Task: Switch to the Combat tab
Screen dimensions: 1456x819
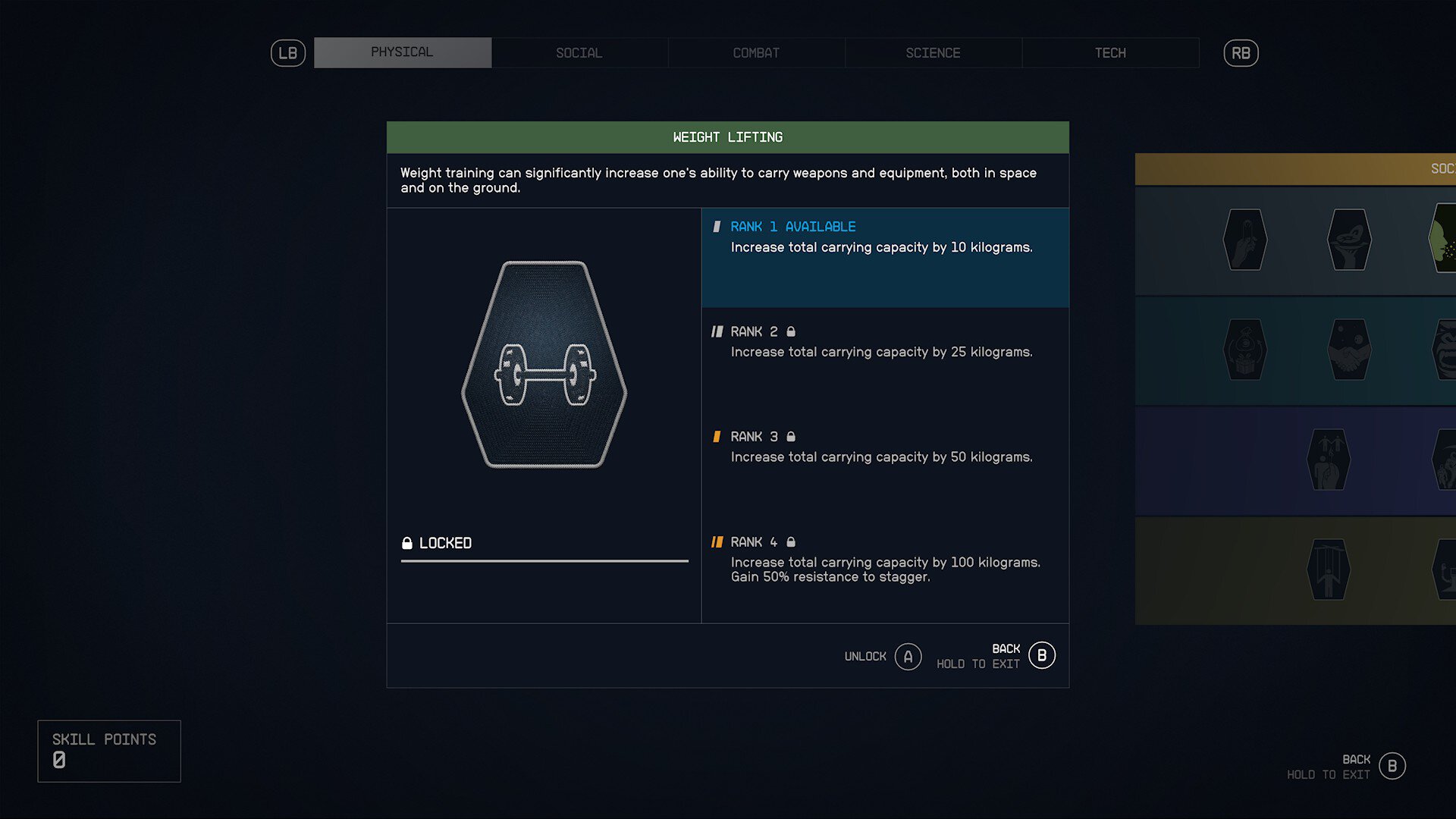Action: 755,52
